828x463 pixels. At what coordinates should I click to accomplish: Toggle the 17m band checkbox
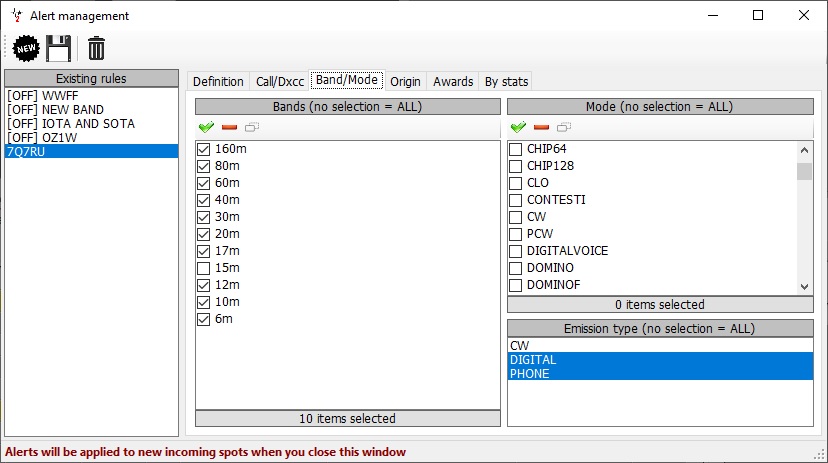(203, 251)
